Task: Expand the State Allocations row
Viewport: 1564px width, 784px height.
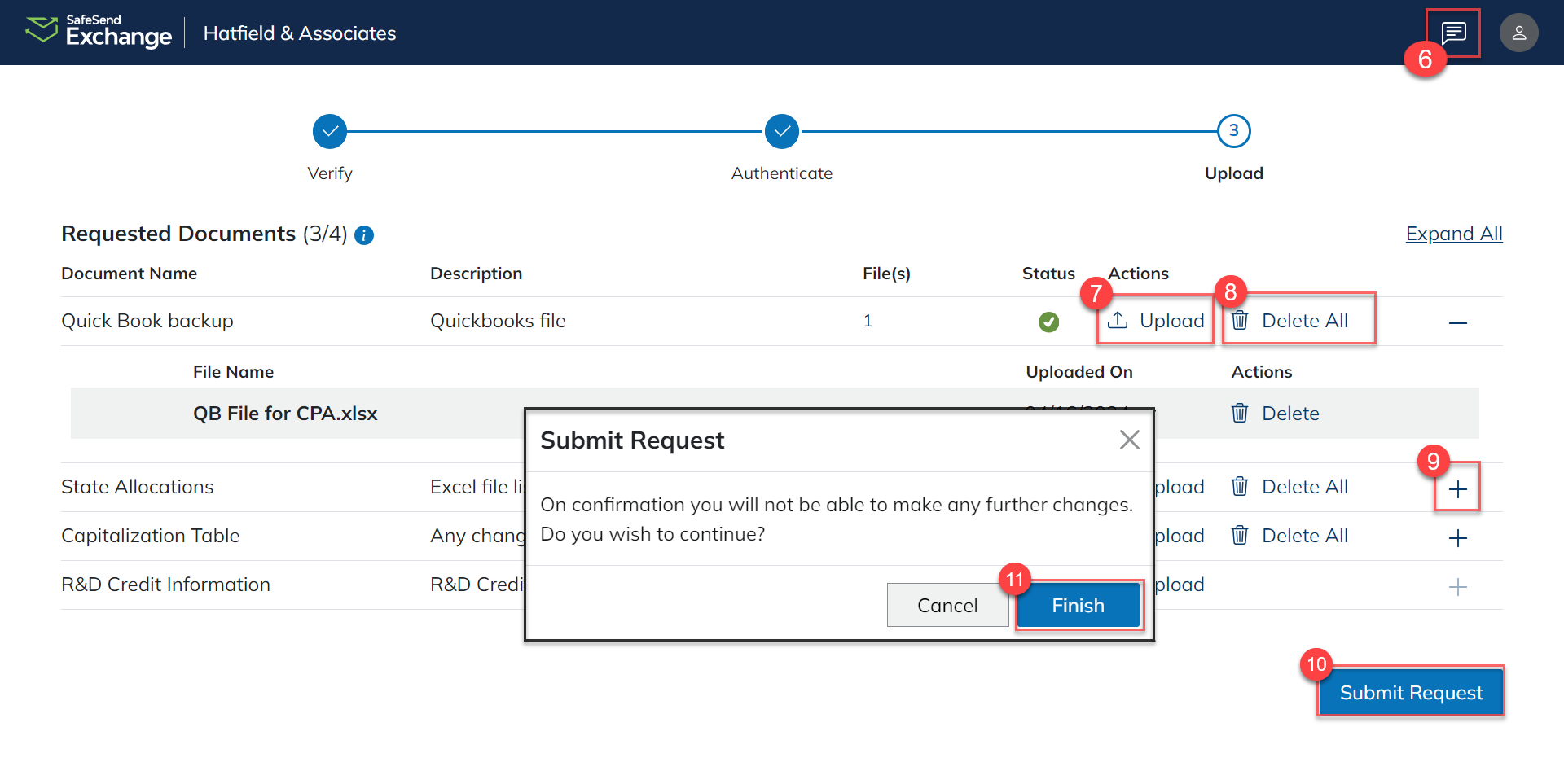Action: [1457, 488]
